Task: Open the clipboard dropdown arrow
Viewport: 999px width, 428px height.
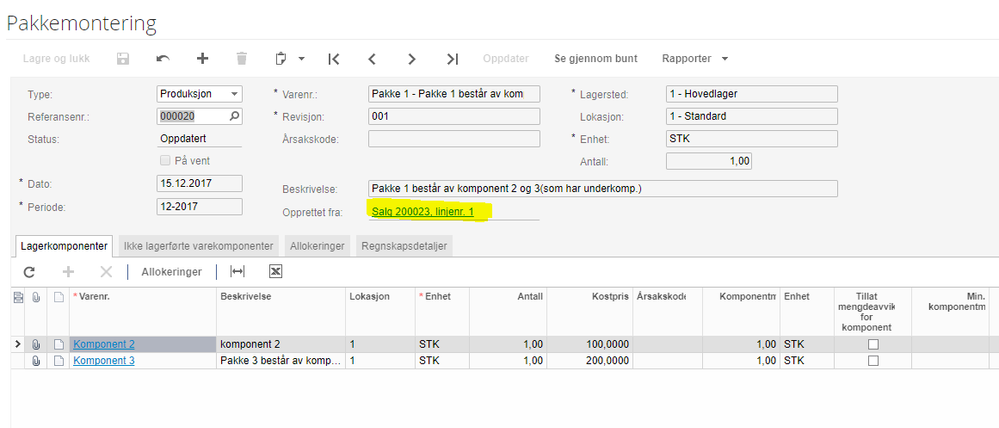Action: click(x=301, y=59)
